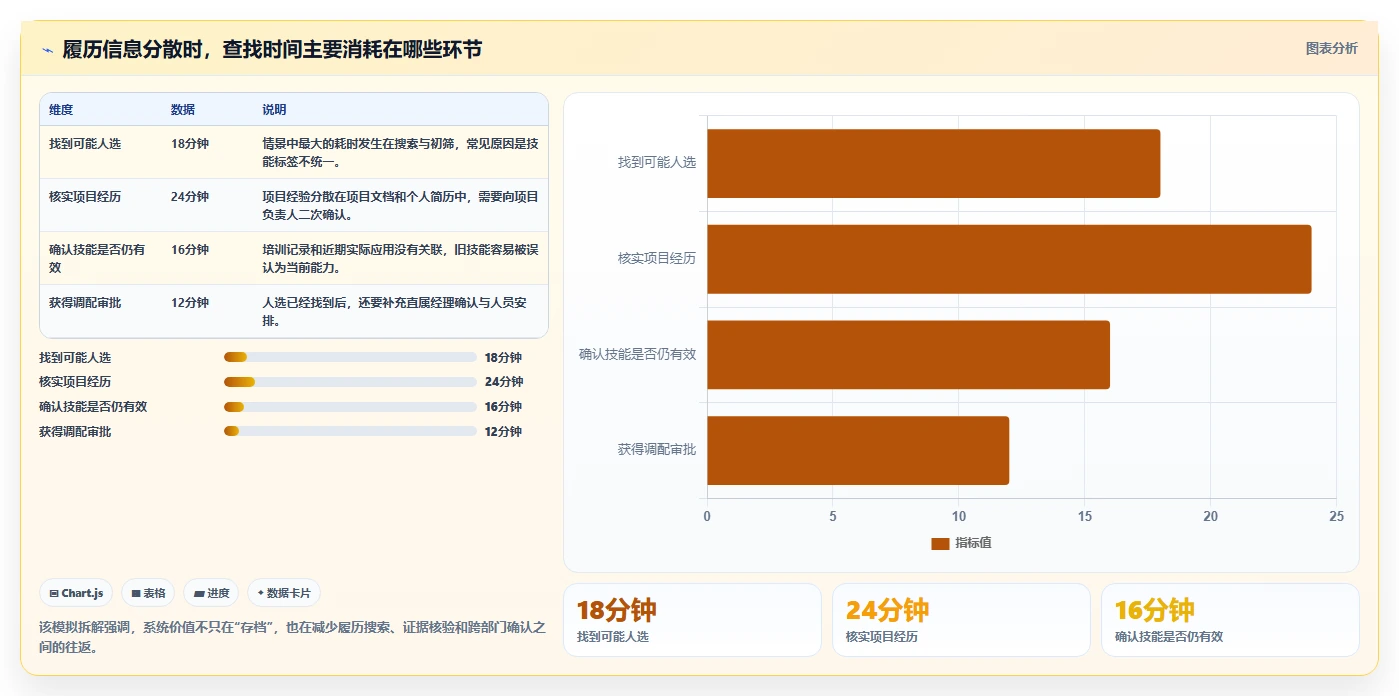
Task: Click the page title 履历信息分散时
Action: (272, 49)
